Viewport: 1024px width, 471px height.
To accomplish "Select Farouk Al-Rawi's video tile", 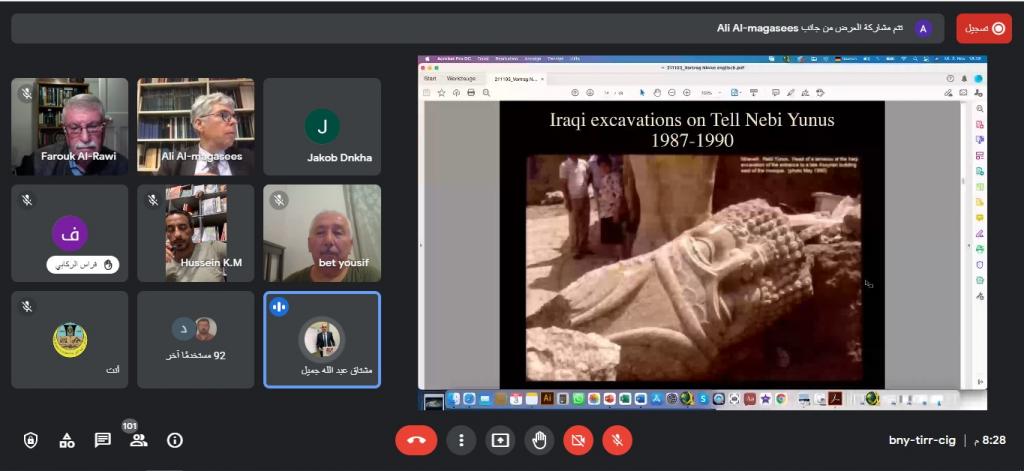I will coord(70,126).
